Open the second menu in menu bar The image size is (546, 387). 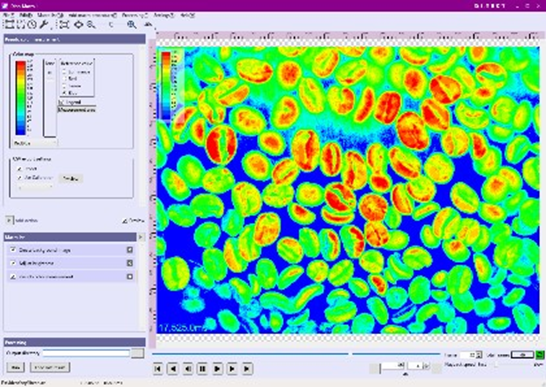(x=26, y=15)
